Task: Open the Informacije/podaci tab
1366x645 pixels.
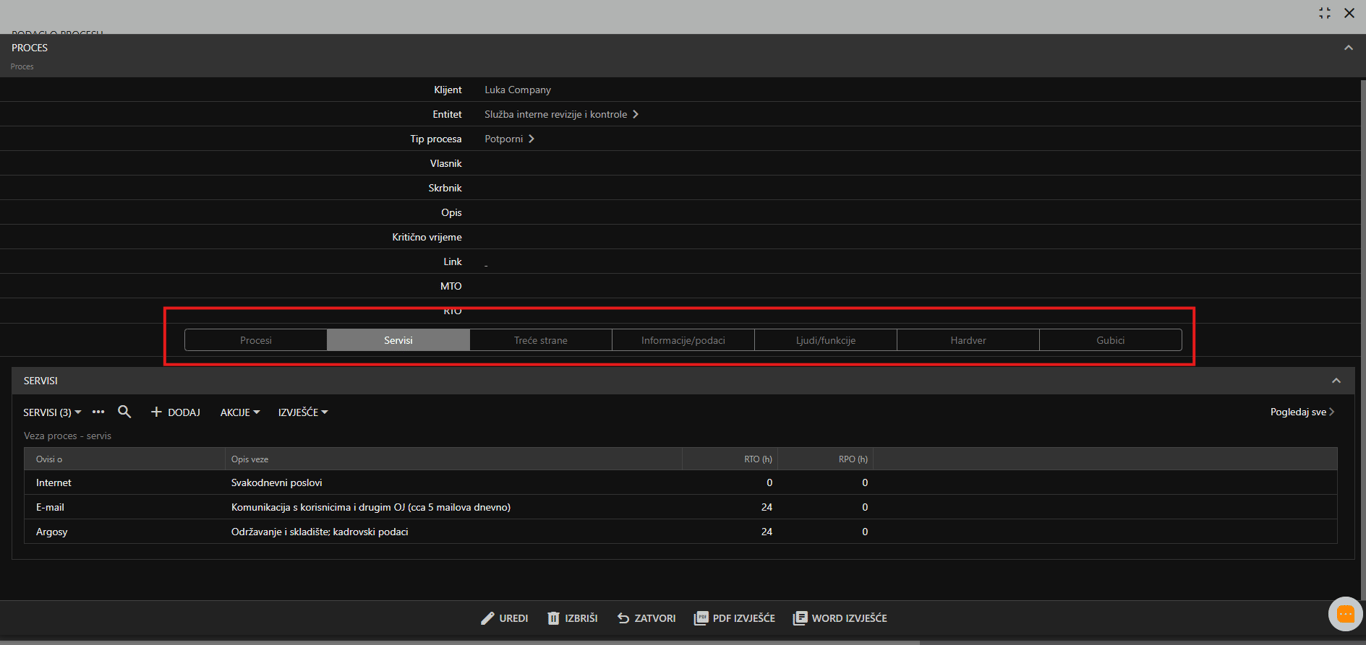Action: point(683,340)
